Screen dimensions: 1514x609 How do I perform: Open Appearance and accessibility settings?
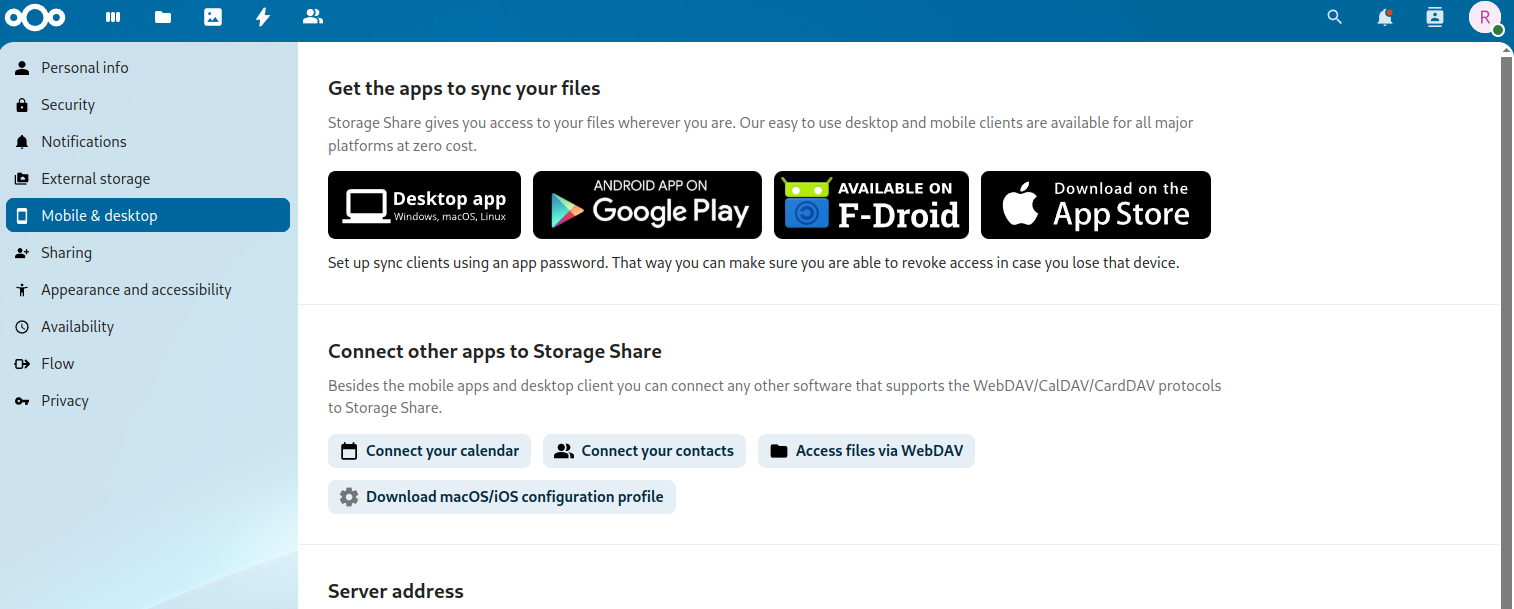[148, 290]
